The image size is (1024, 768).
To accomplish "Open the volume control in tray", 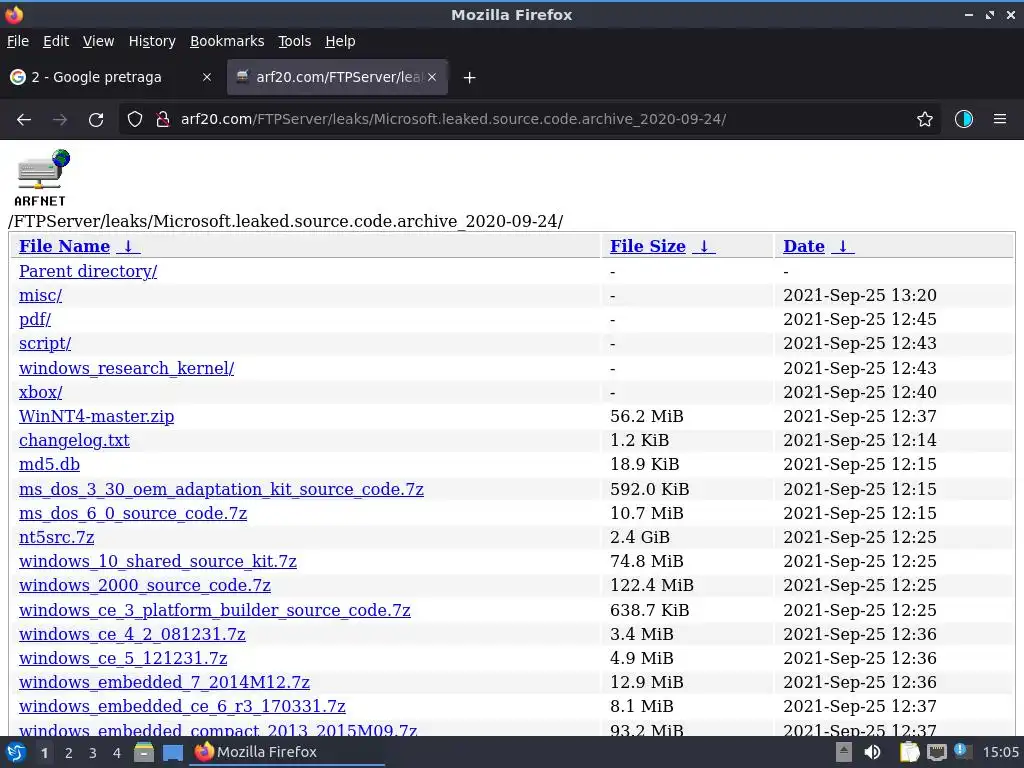I will (x=872, y=752).
